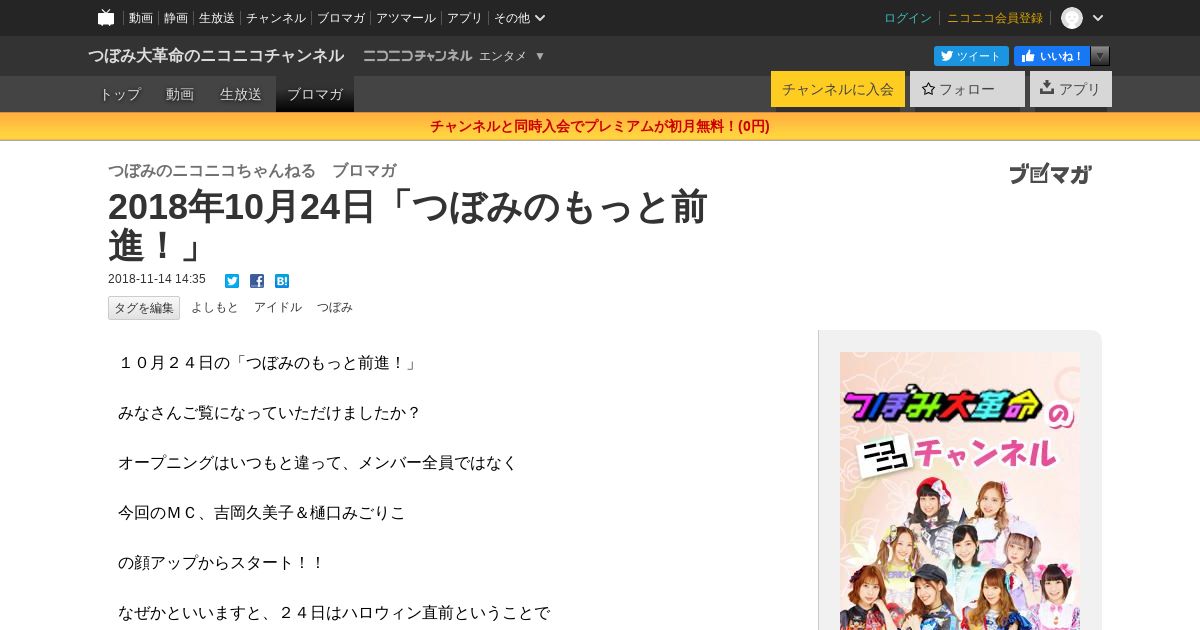Screen dimensions: 1200x630
Task: Click the アプリ download button
Action: tap(1071, 89)
